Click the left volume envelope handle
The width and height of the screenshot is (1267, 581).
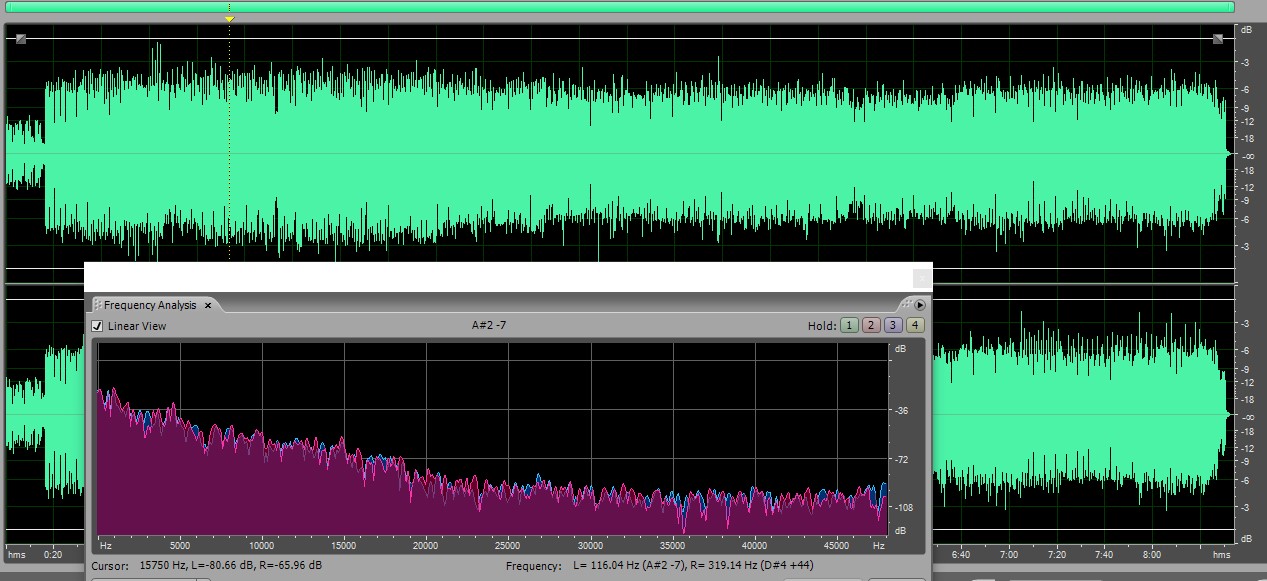point(20,39)
